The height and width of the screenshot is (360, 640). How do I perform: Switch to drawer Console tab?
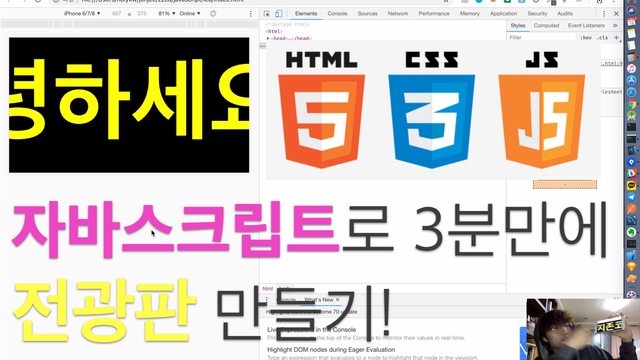click(x=286, y=300)
